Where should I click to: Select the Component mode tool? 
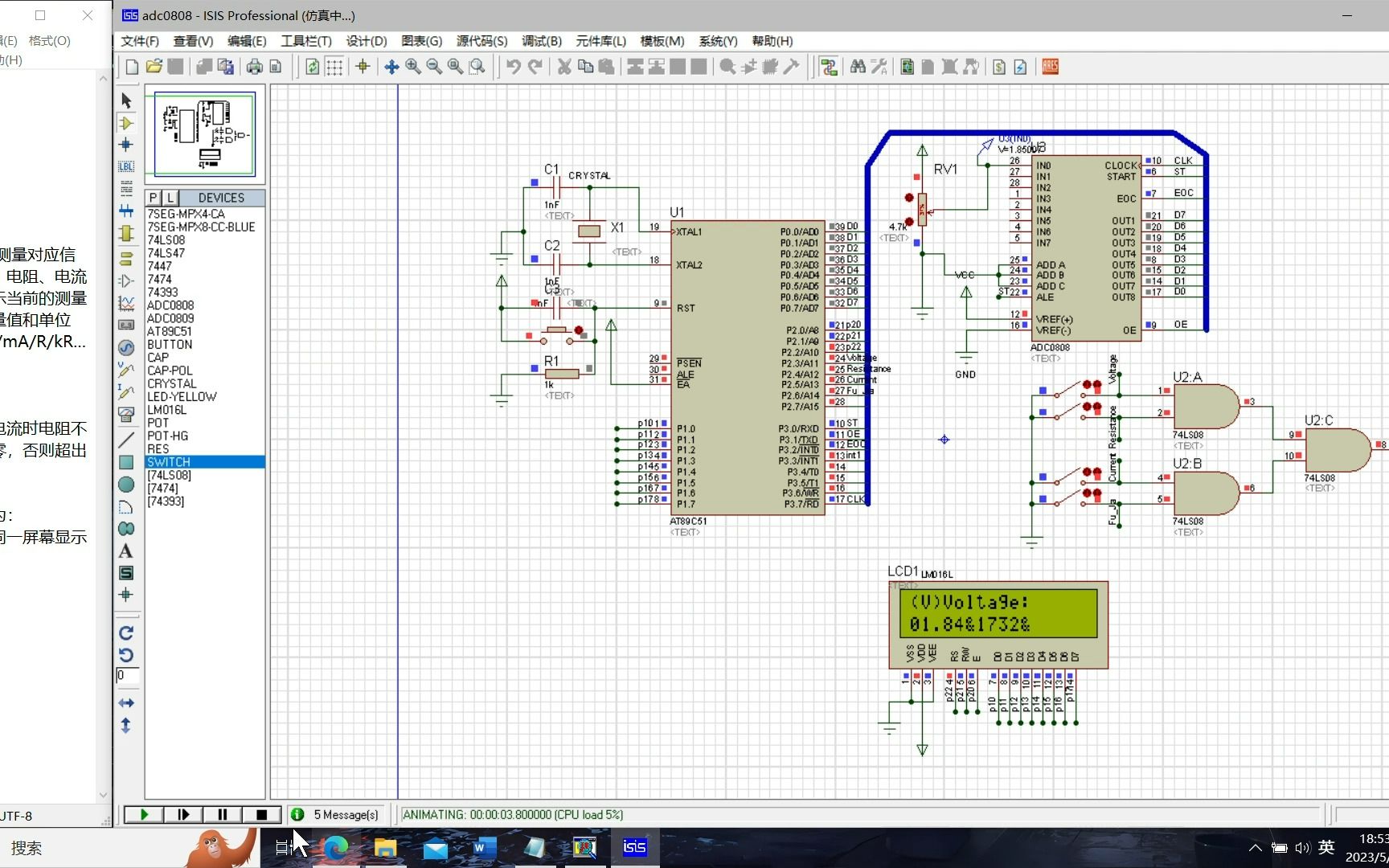[x=126, y=123]
